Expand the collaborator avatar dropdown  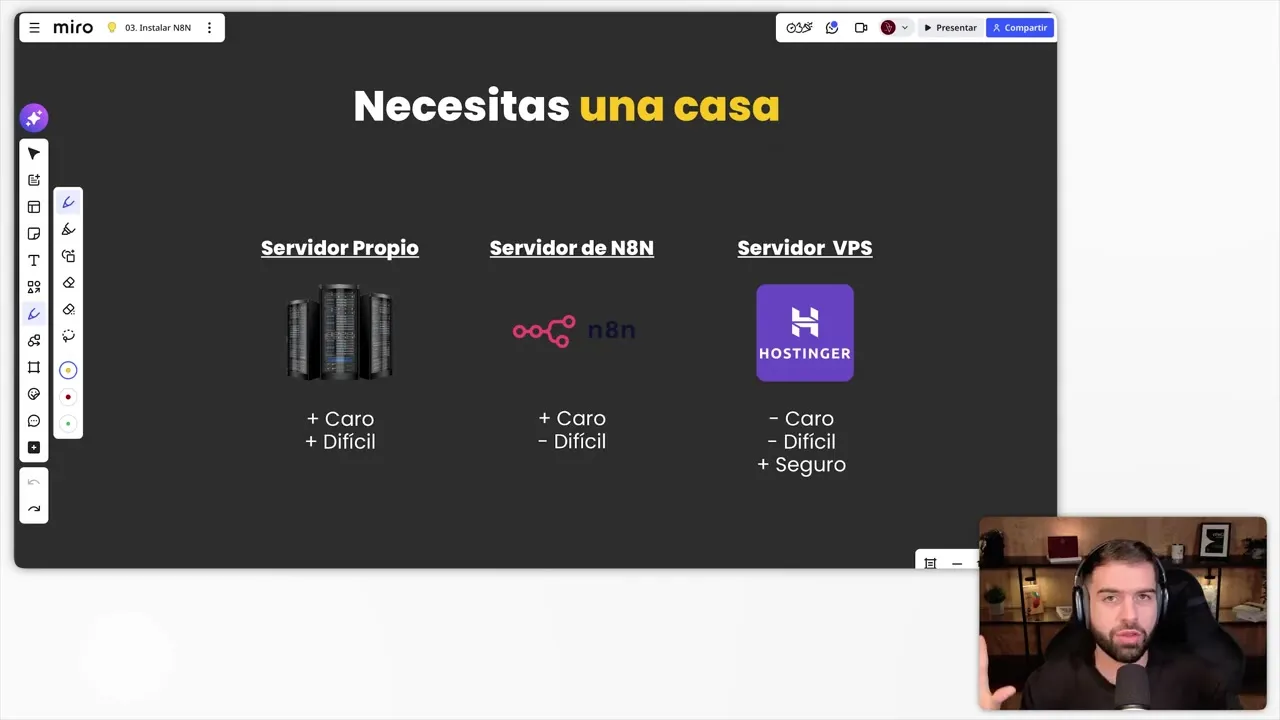[x=905, y=28]
